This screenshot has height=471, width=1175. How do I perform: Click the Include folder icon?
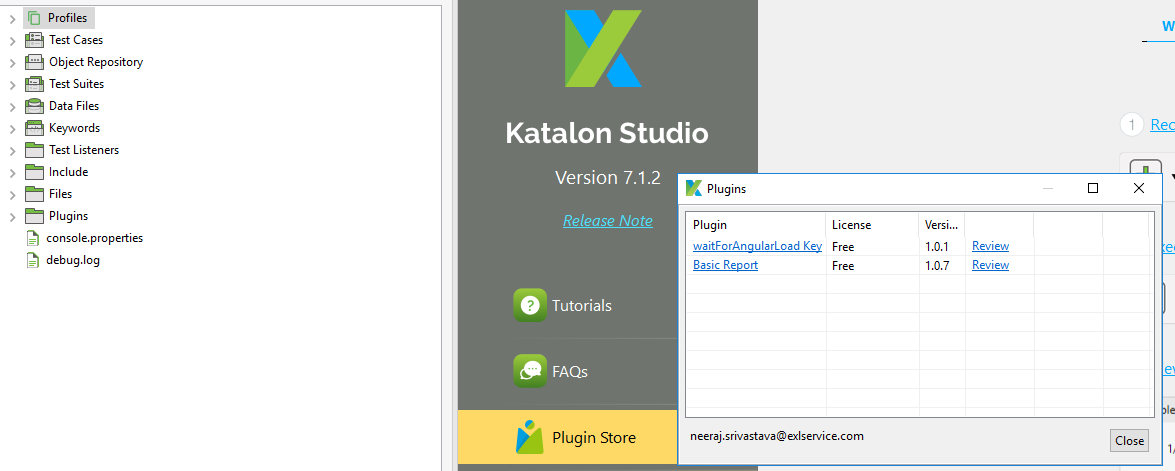[x=34, y=172]
